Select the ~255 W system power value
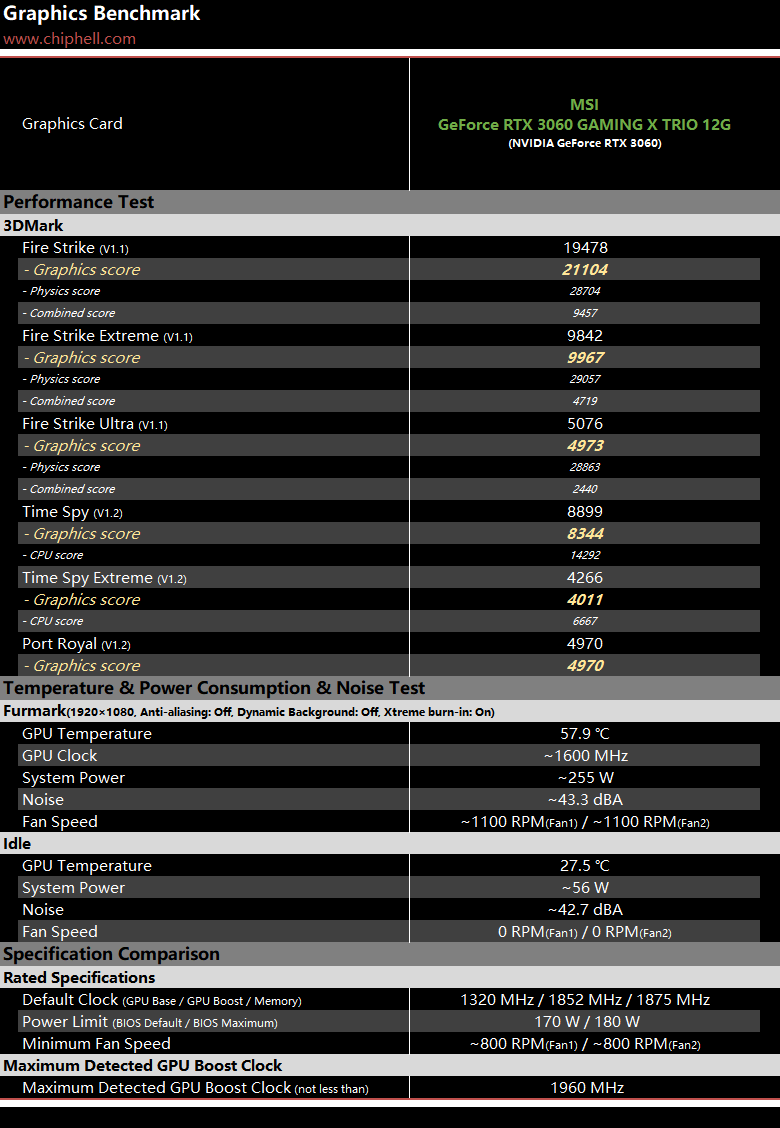This screenshot has width=780, height=1128. pos(586,778)
